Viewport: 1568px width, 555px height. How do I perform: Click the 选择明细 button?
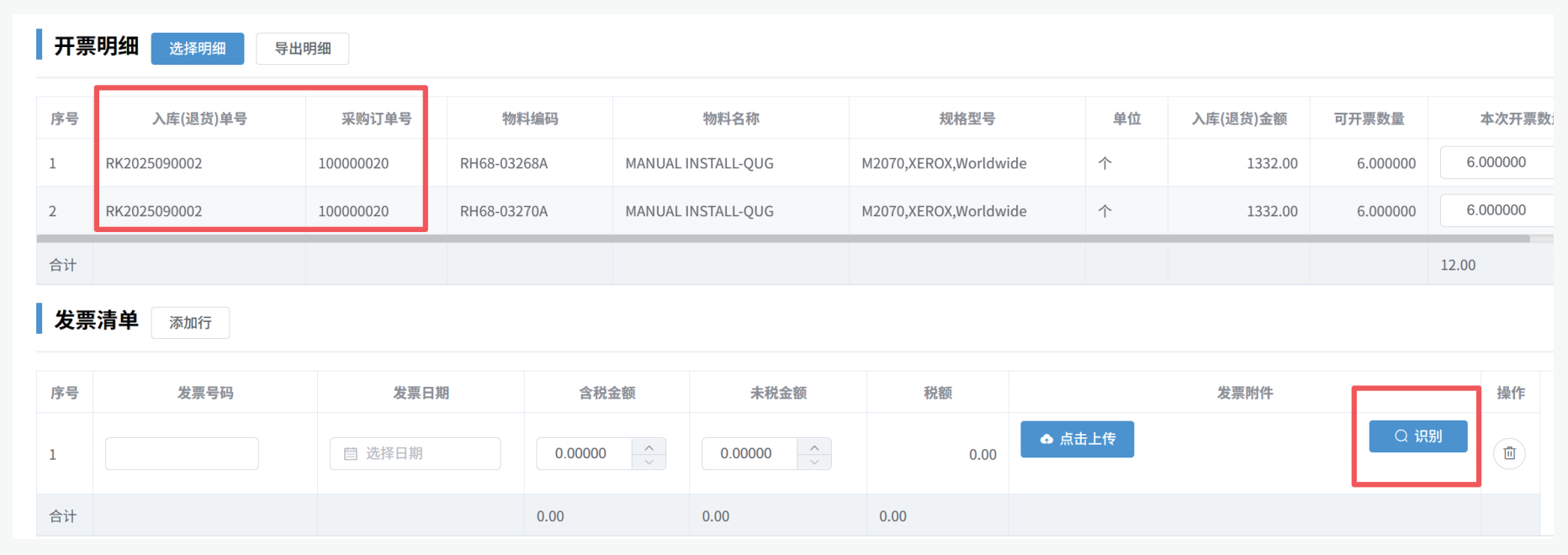coord(197,49)
